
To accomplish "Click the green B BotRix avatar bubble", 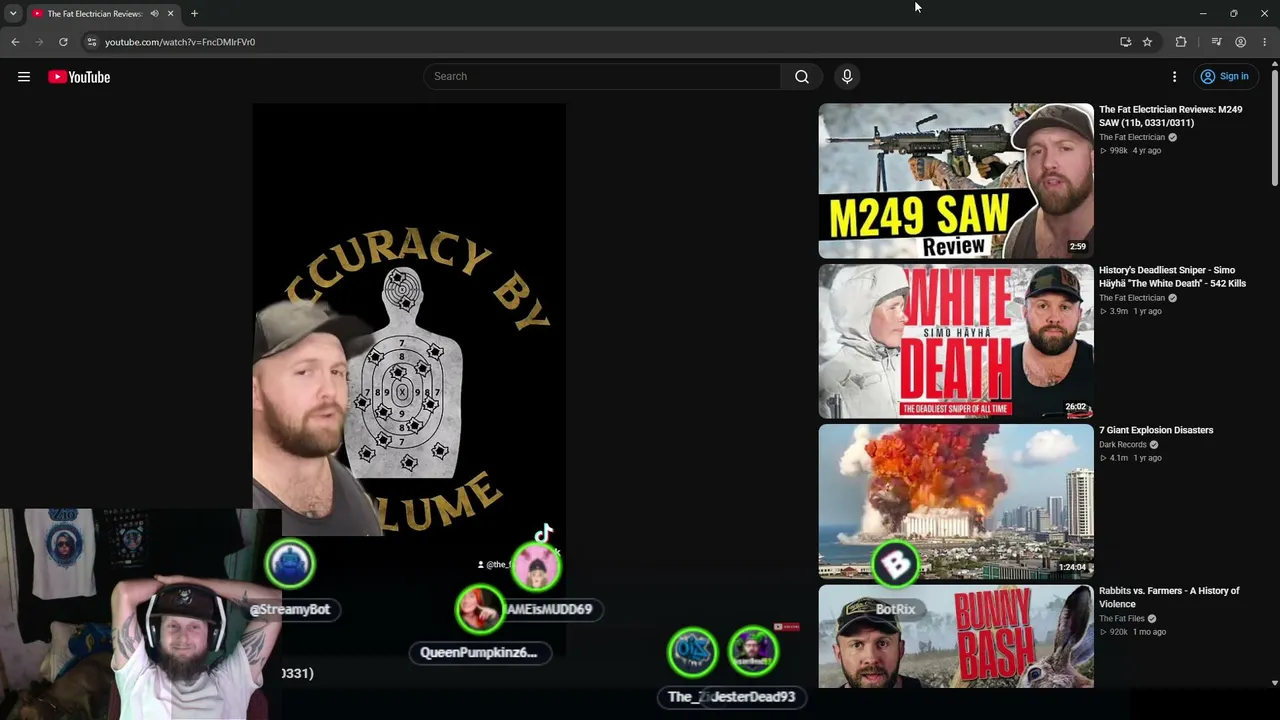I will click(895, 563).
